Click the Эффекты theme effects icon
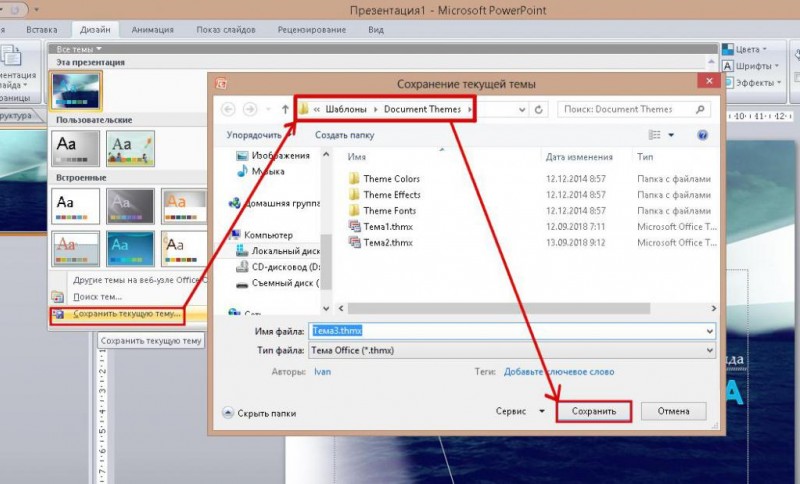800x484 pixels. pyautogui.click(x=728, y=82)
